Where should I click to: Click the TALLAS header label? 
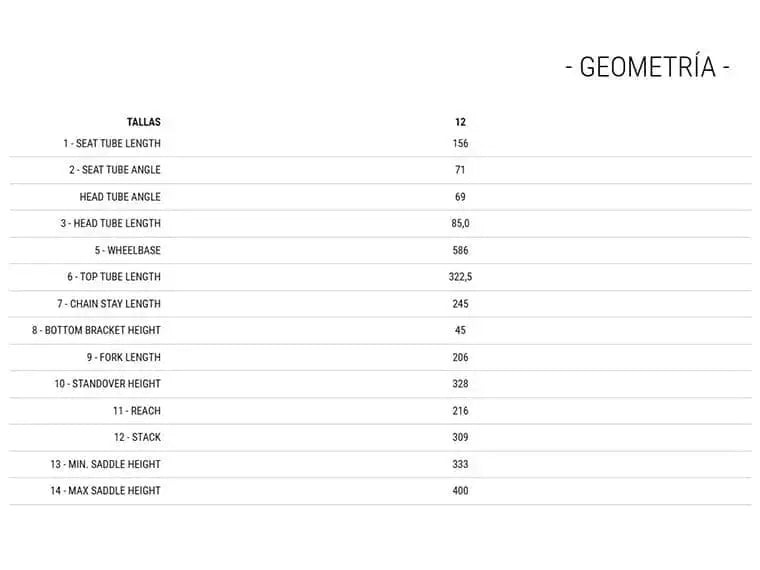click(x=144, y=122)
